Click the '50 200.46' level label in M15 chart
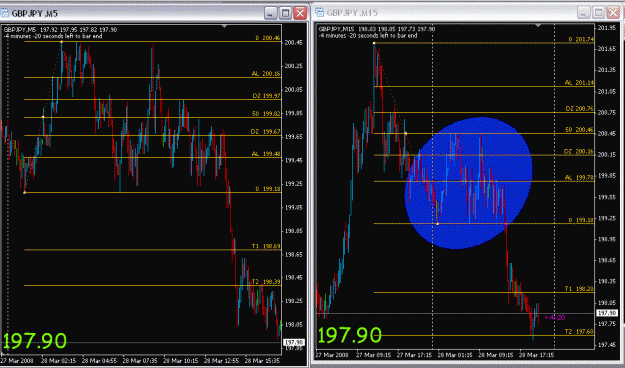Screen dimensions: 625x368 (580, 130)
